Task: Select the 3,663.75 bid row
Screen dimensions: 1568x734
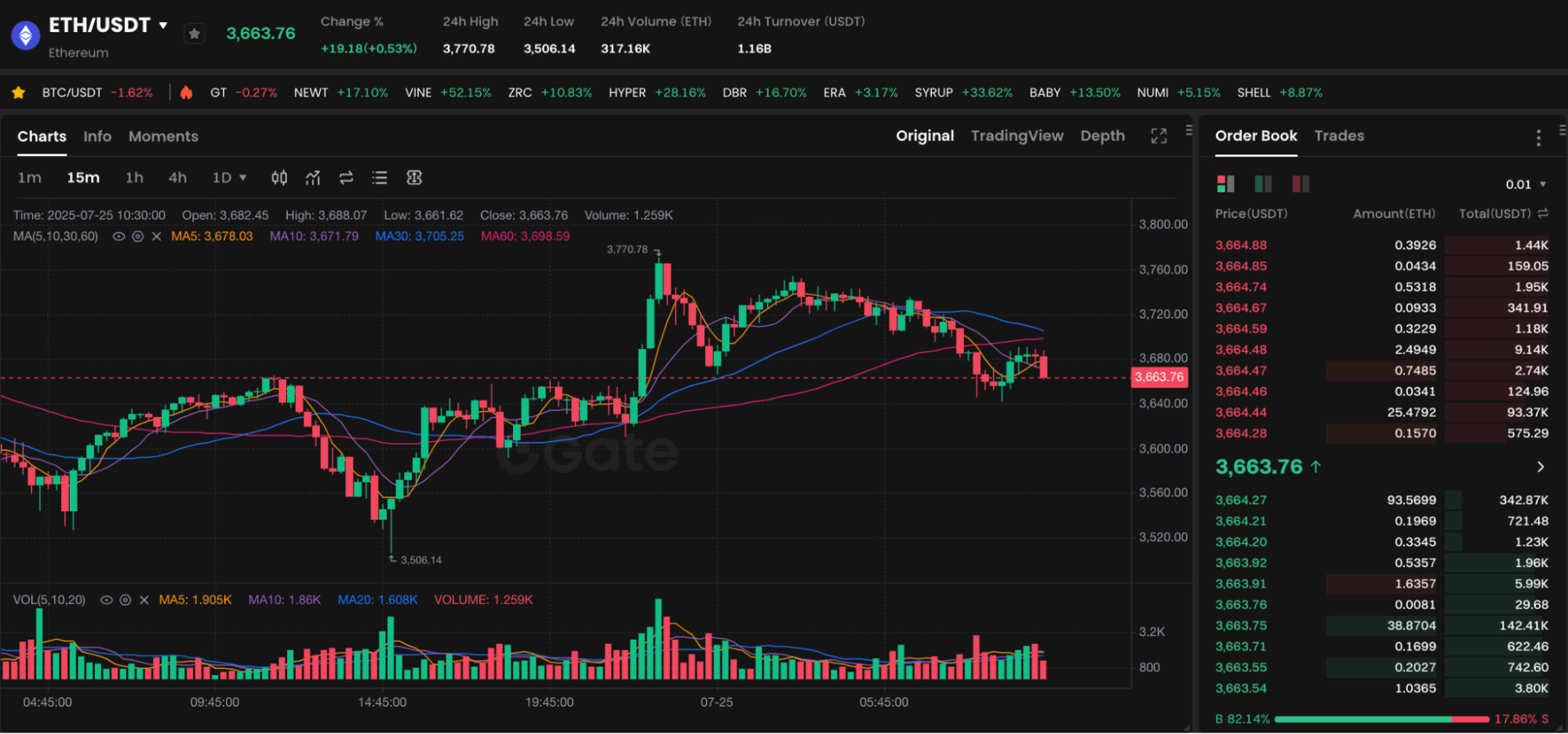Action: [x=1381, y=625]
